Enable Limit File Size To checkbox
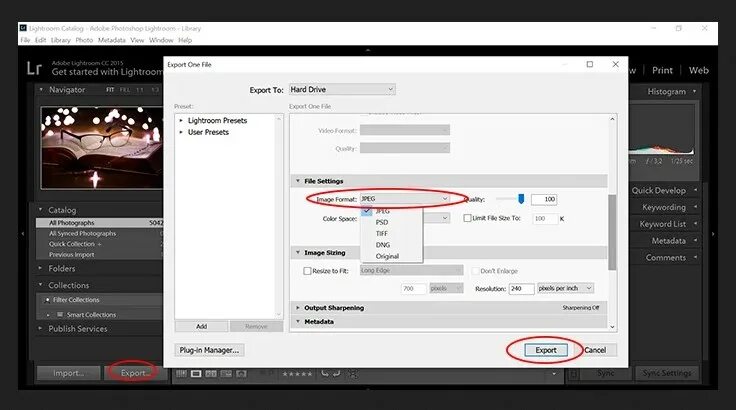This screenshot has width=736, height=410. 468,218
